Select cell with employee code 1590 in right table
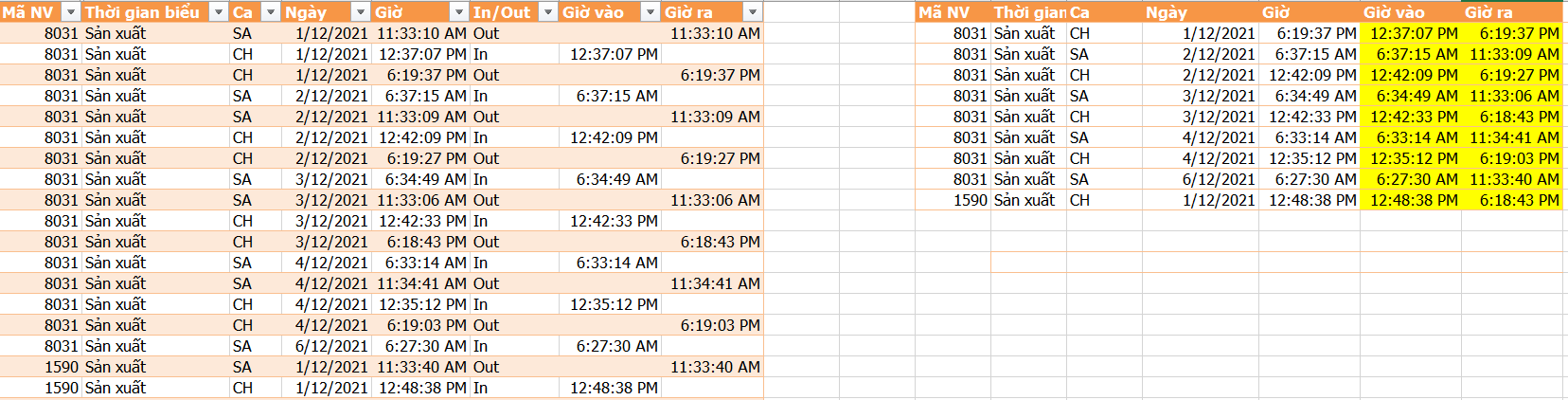 click(953, 200)
